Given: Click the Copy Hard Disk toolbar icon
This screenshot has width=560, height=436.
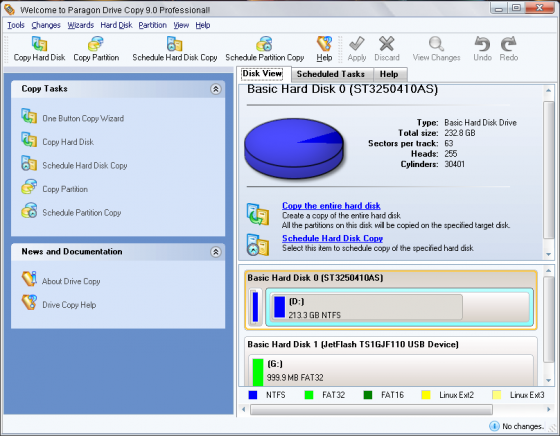Looking at the screenshot, I should (x=39, y=44).
